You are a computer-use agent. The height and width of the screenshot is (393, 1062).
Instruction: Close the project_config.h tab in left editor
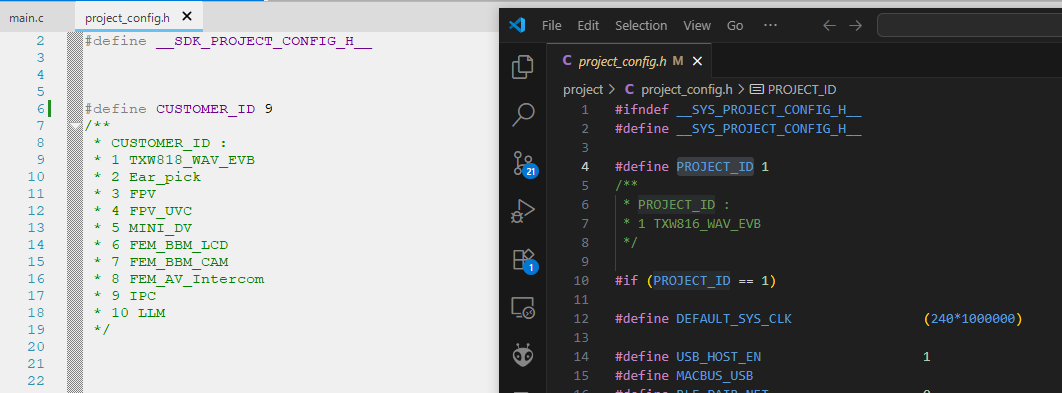pos(187,16)
